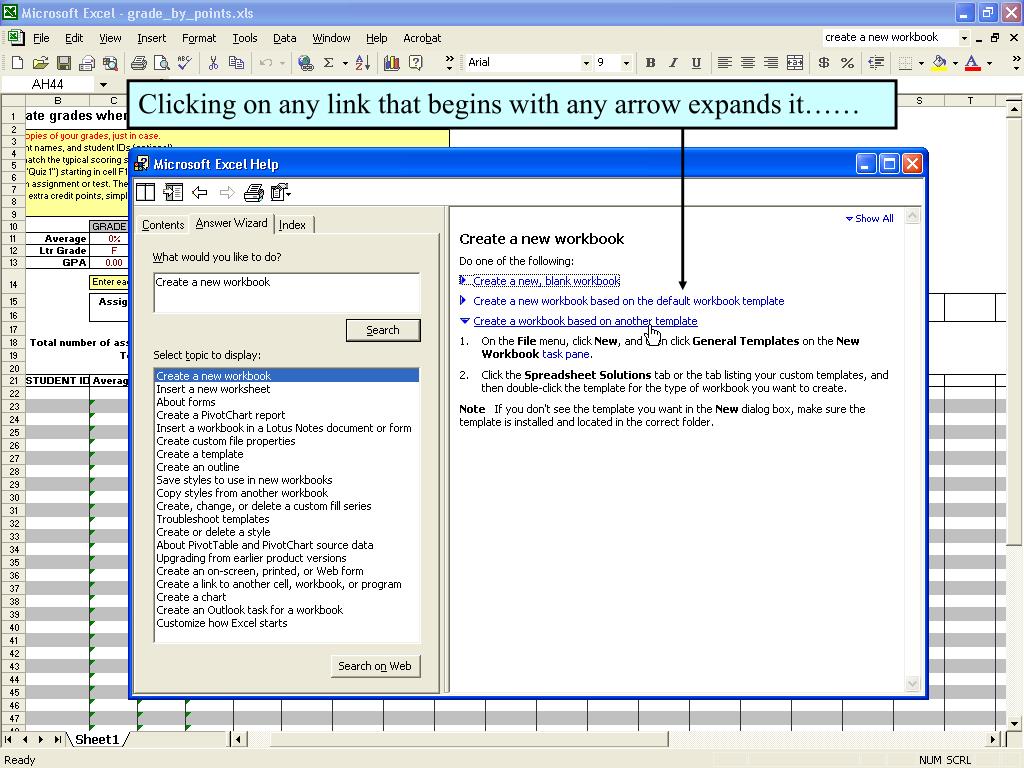Select 'Create a PivotChart report' topic

tap(221, 415)
